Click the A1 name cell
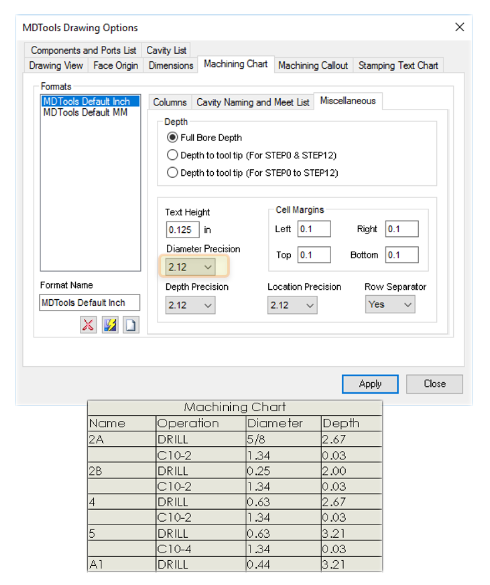The height and width of the screenshot is (585, 490). point(122,564)
